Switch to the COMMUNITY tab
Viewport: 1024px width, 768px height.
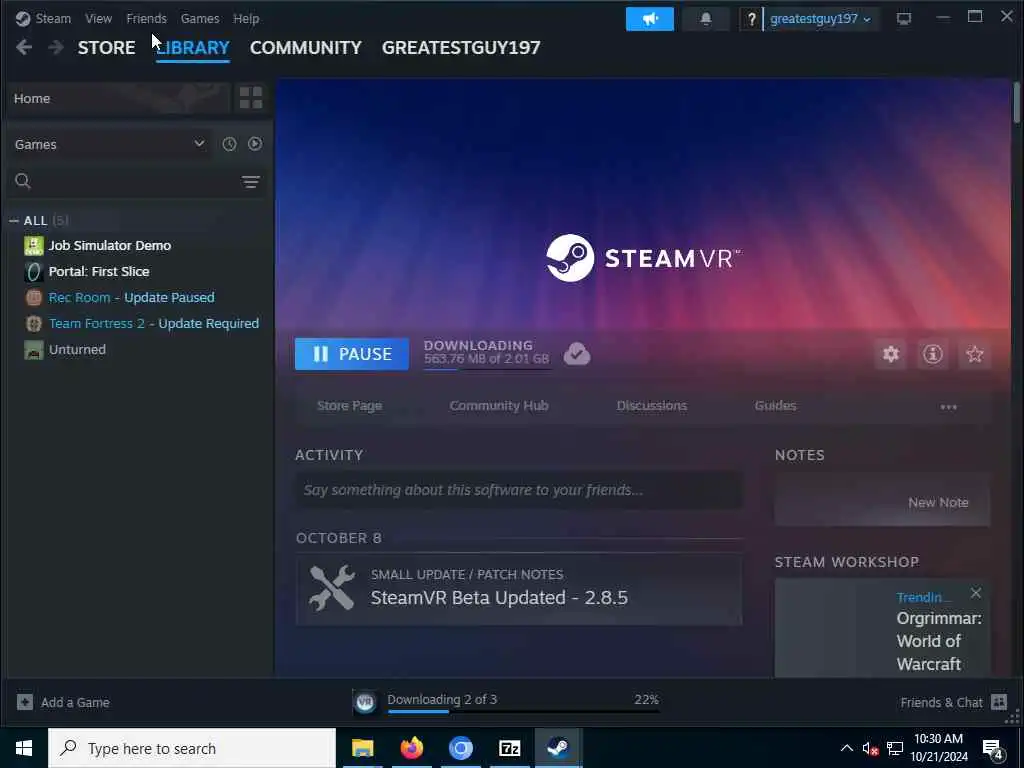click(x=306, y=48)
